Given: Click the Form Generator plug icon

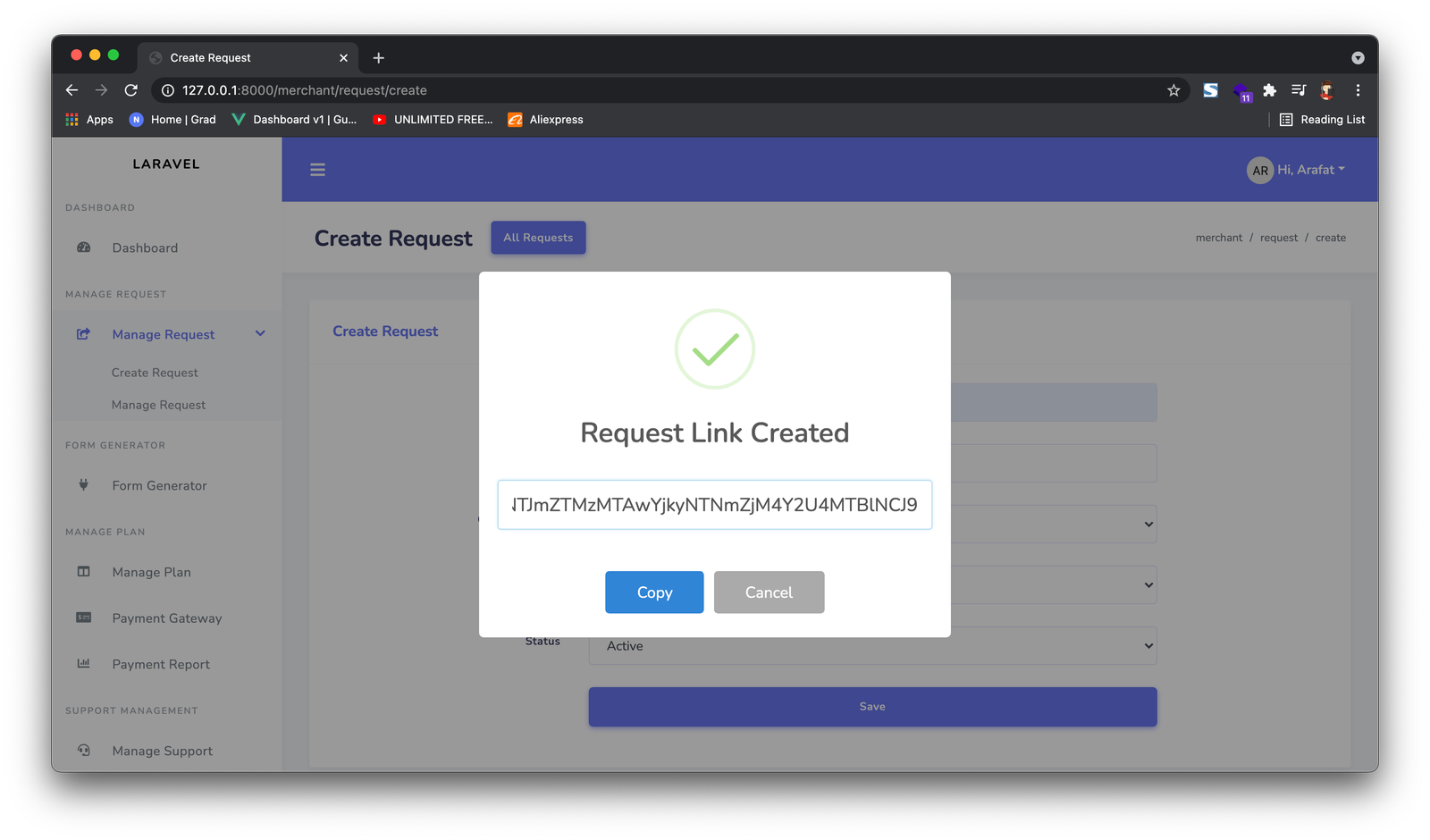Looking at the screenshot, I should point(84,485).
